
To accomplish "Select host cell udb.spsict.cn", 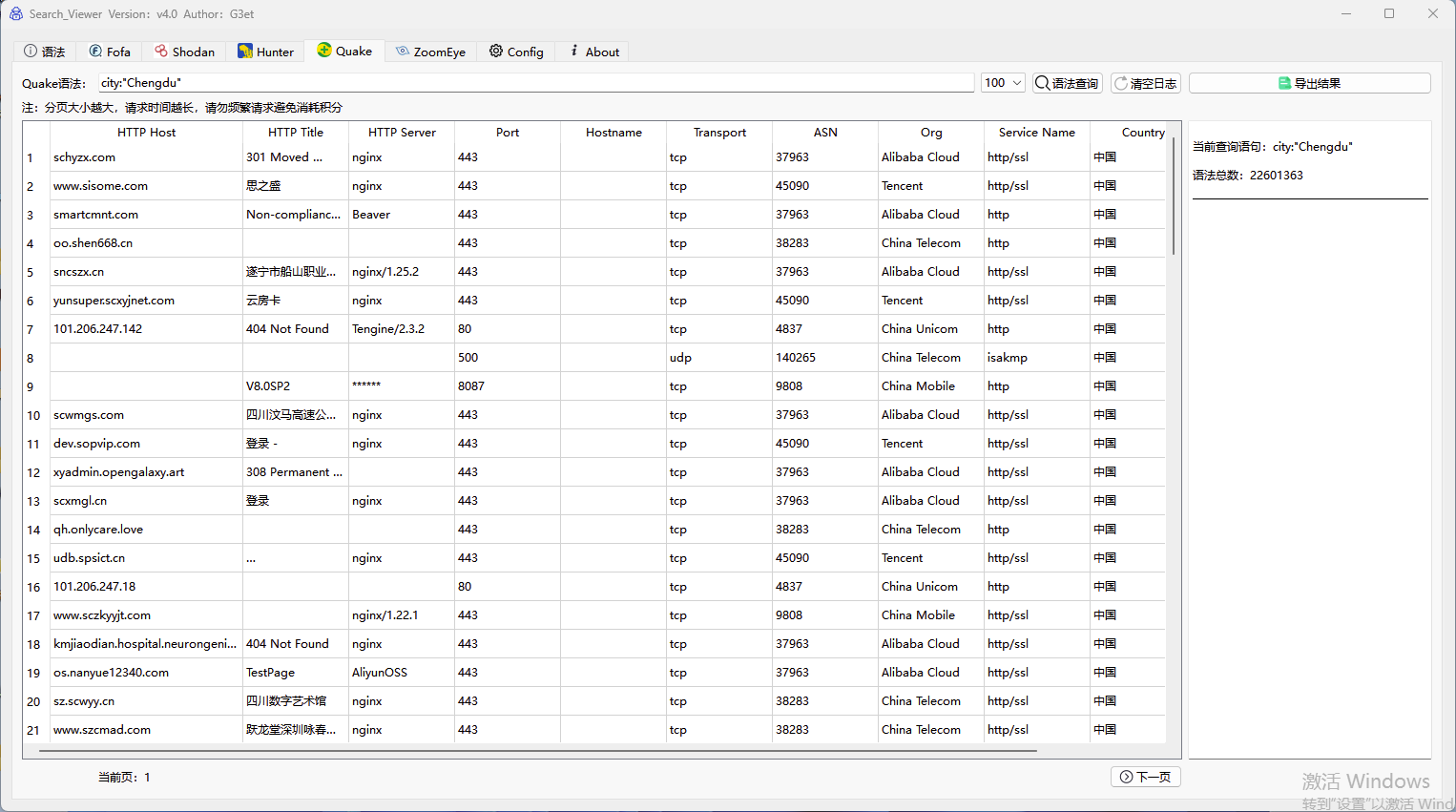I will pyautogui.click(x=146, y=558).
